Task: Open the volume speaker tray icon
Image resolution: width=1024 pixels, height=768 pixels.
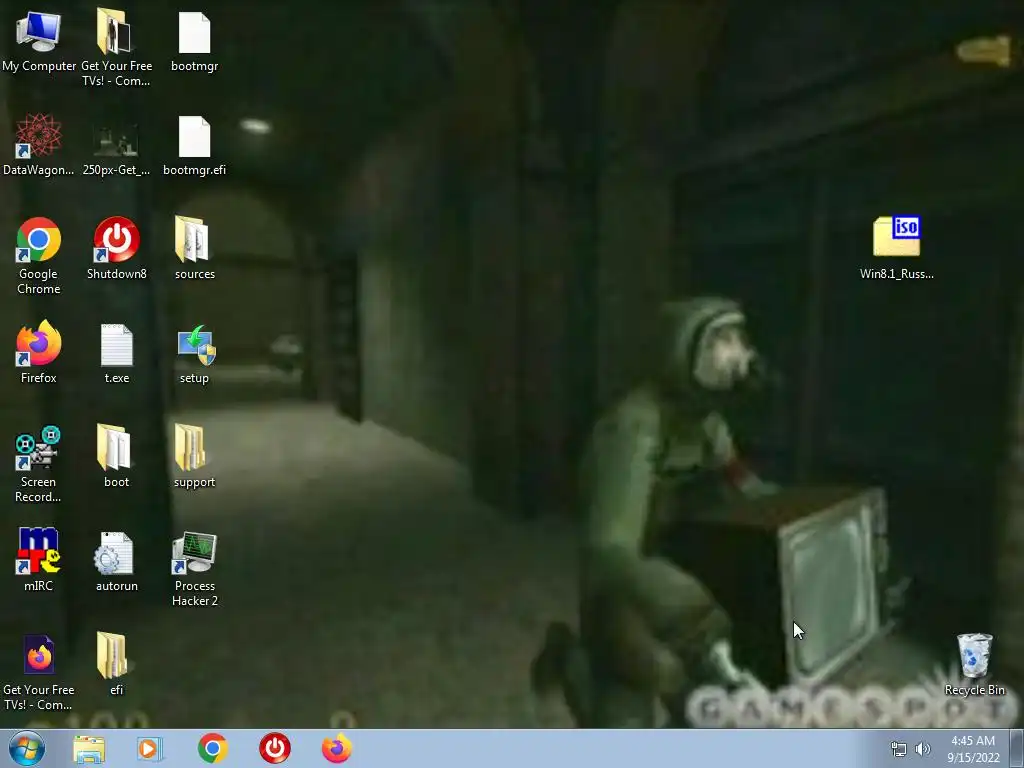Action: pos(923,749)
